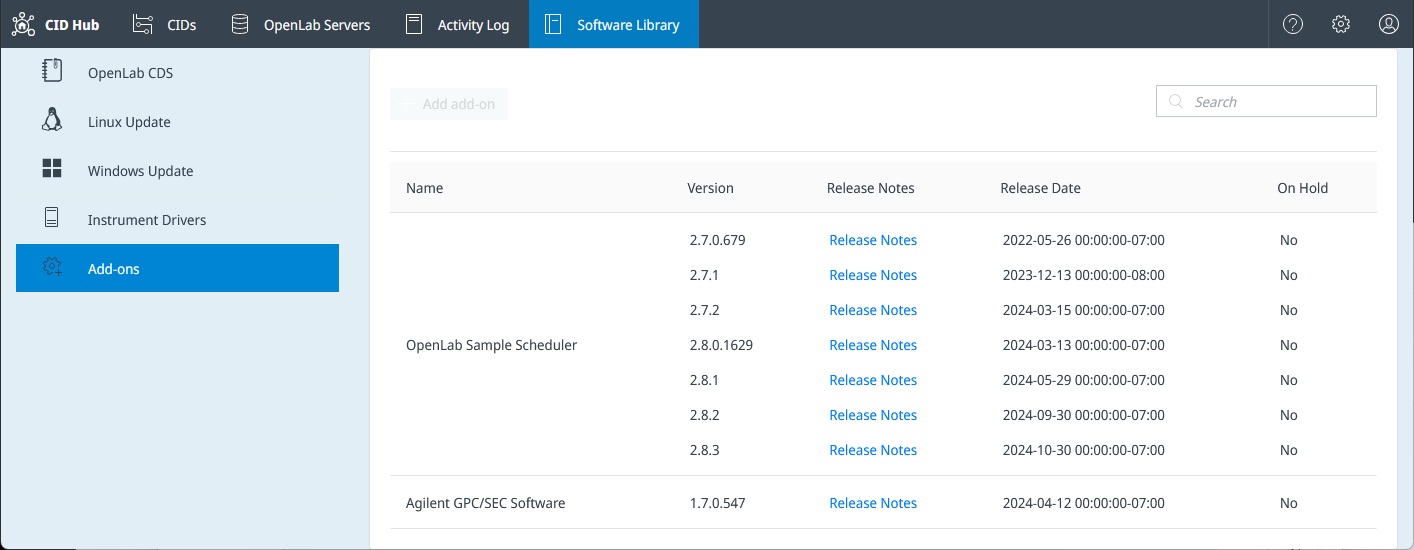Click the On Hold column header
The height and width of the screenshot is (550, 1414).
(1302, 188)
